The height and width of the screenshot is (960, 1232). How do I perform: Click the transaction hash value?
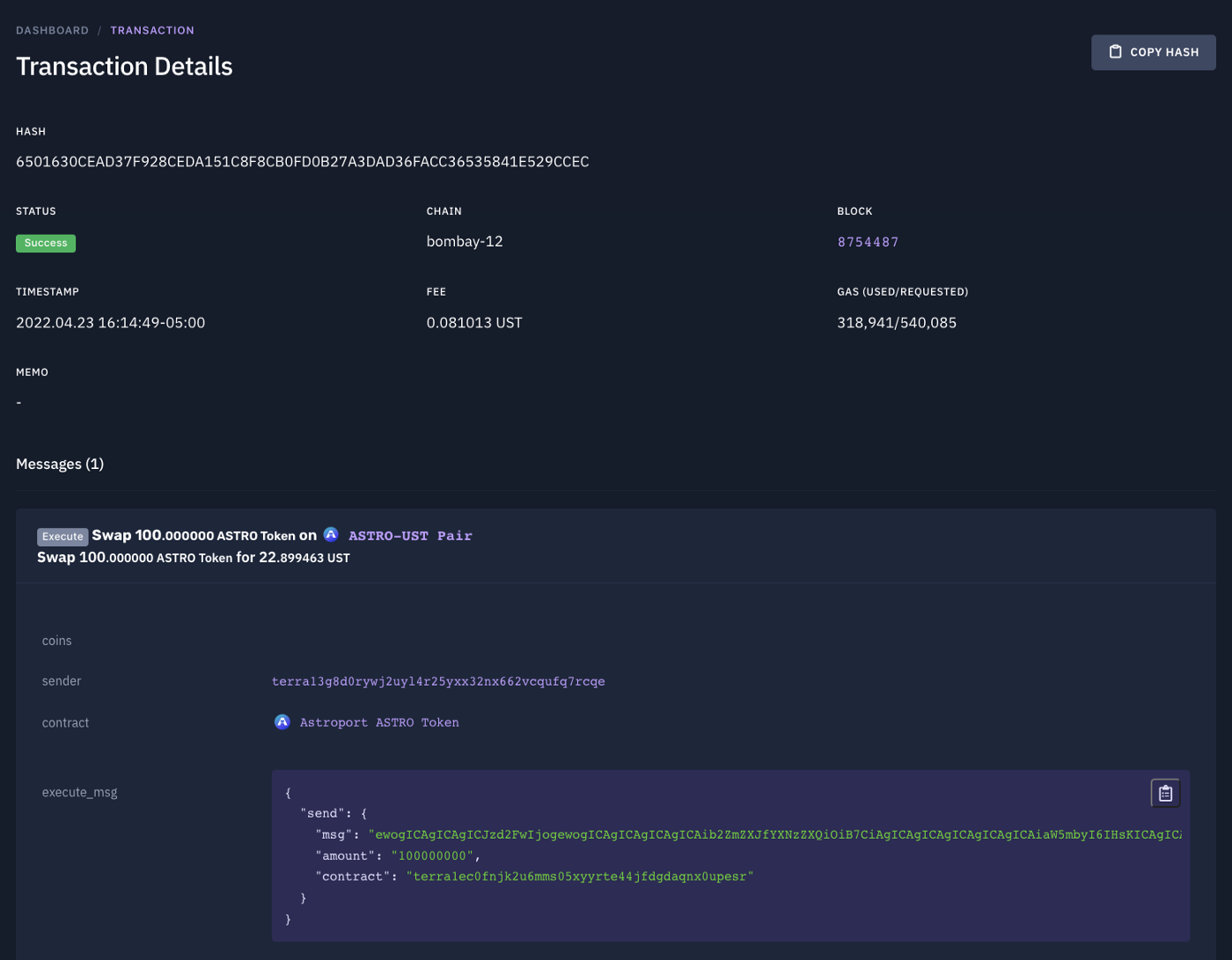click(303, 162)
